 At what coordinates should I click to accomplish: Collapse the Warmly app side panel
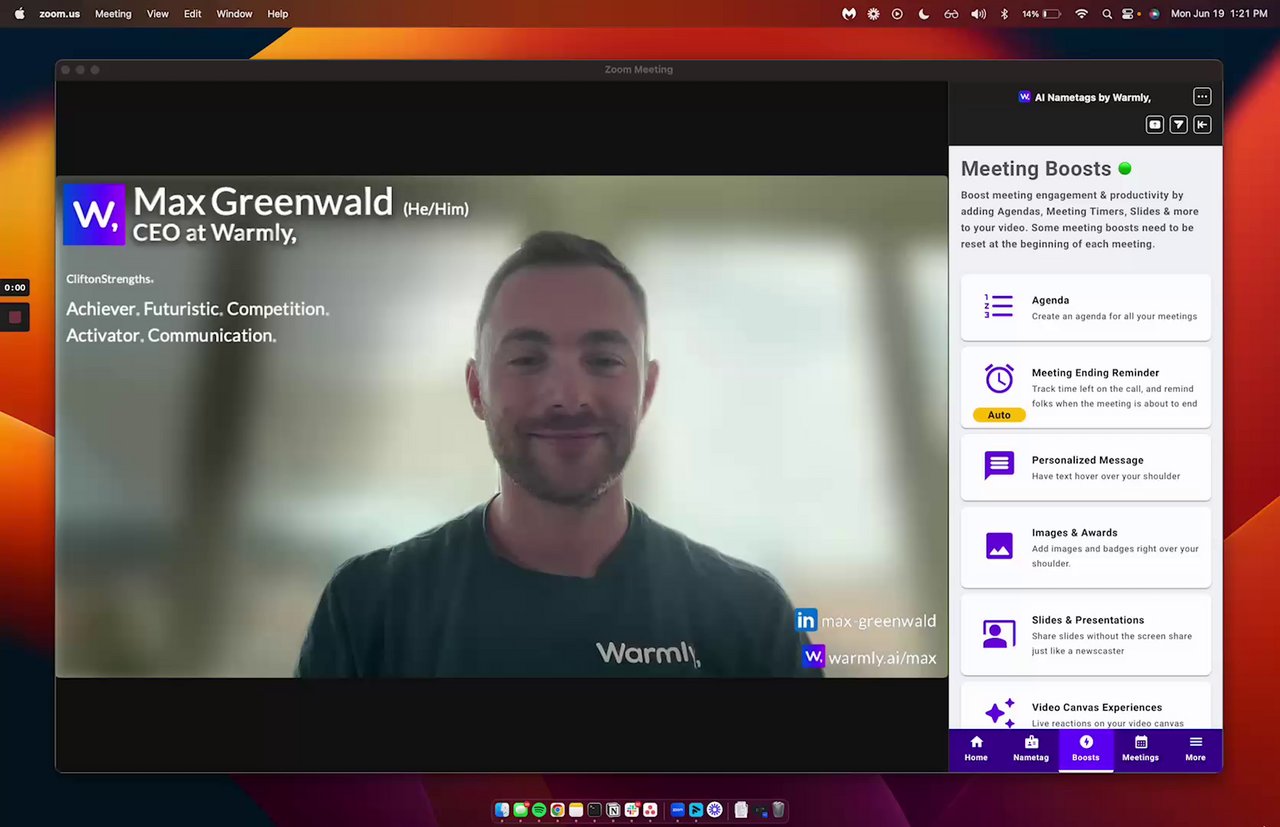pyautogui.click(x=1202, y=124)
